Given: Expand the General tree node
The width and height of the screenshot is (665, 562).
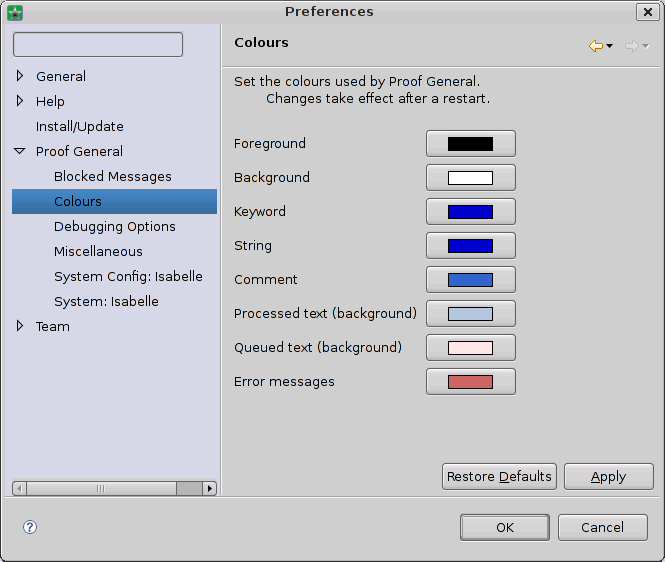Looking at the screenshot, I should pos(20,76).
